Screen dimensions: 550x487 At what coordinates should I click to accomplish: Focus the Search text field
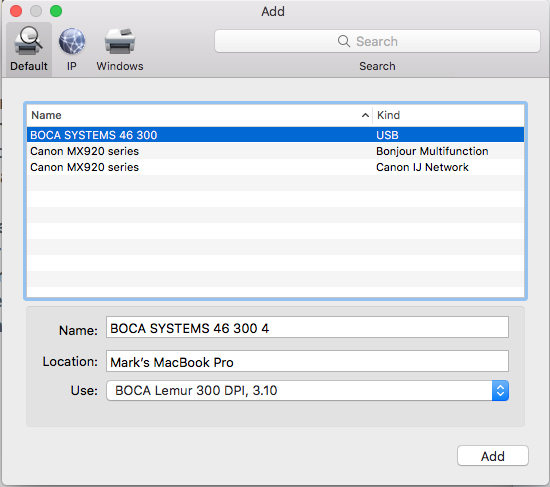(377, 41)
